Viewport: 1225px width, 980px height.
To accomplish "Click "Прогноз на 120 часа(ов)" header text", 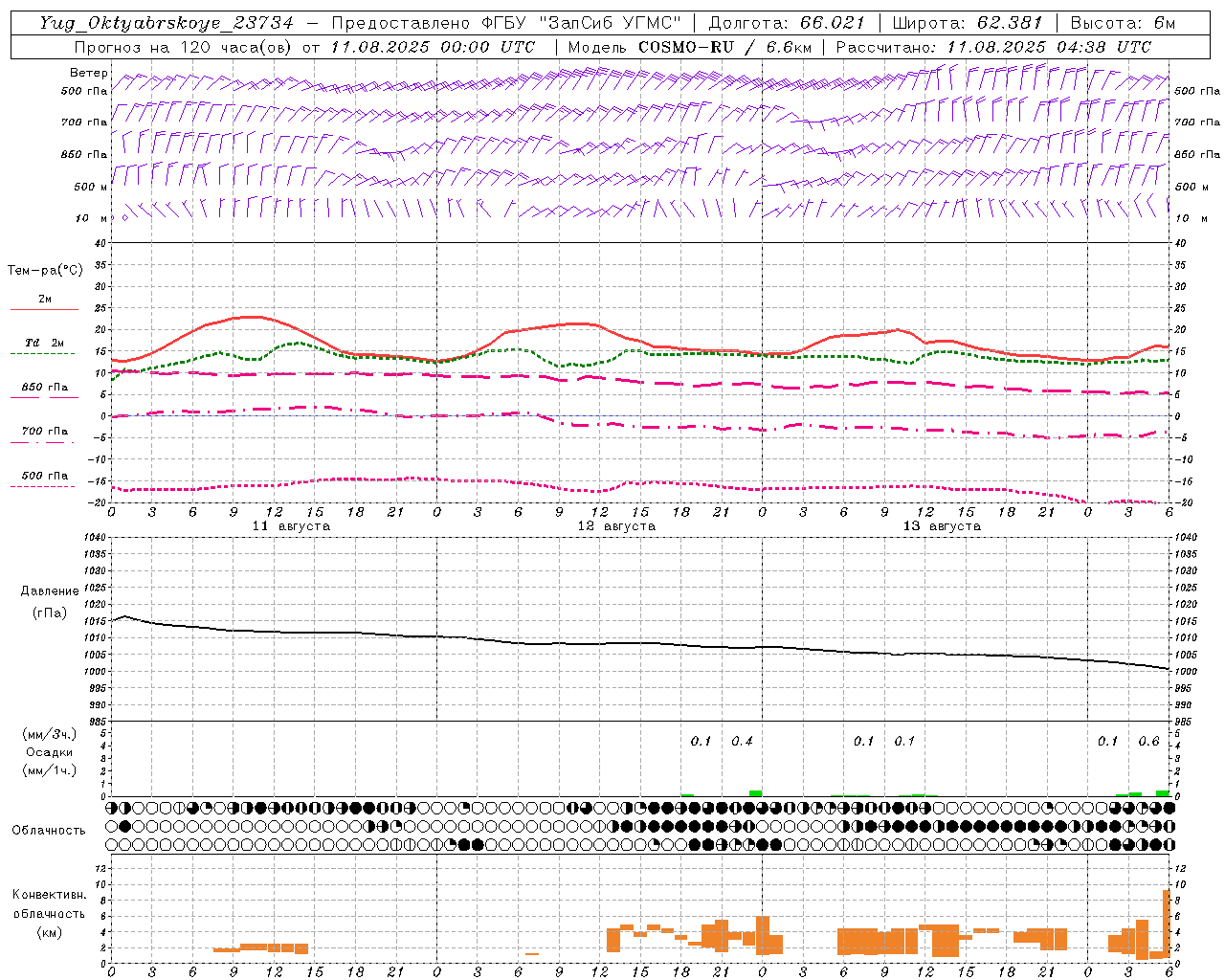I will point(184,47).
